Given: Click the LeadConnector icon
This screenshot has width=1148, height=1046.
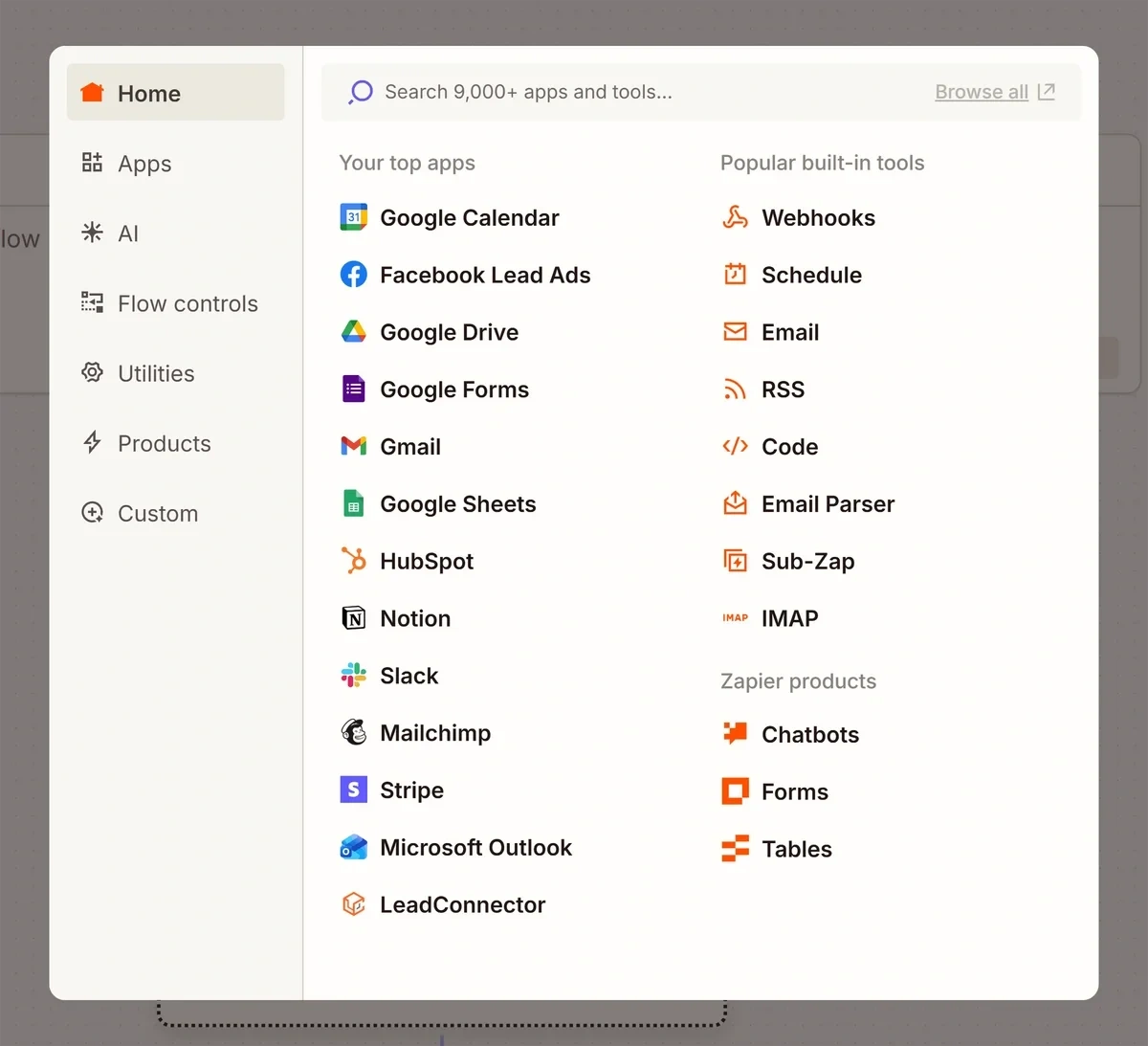Looking at the screenshot, I should point(354,904).
